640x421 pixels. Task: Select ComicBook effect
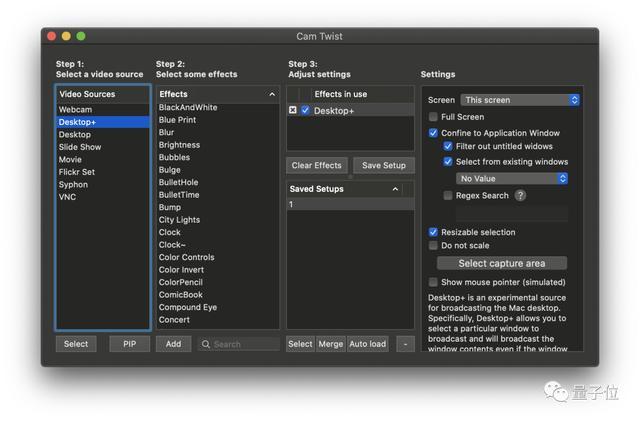pos(218,294)
